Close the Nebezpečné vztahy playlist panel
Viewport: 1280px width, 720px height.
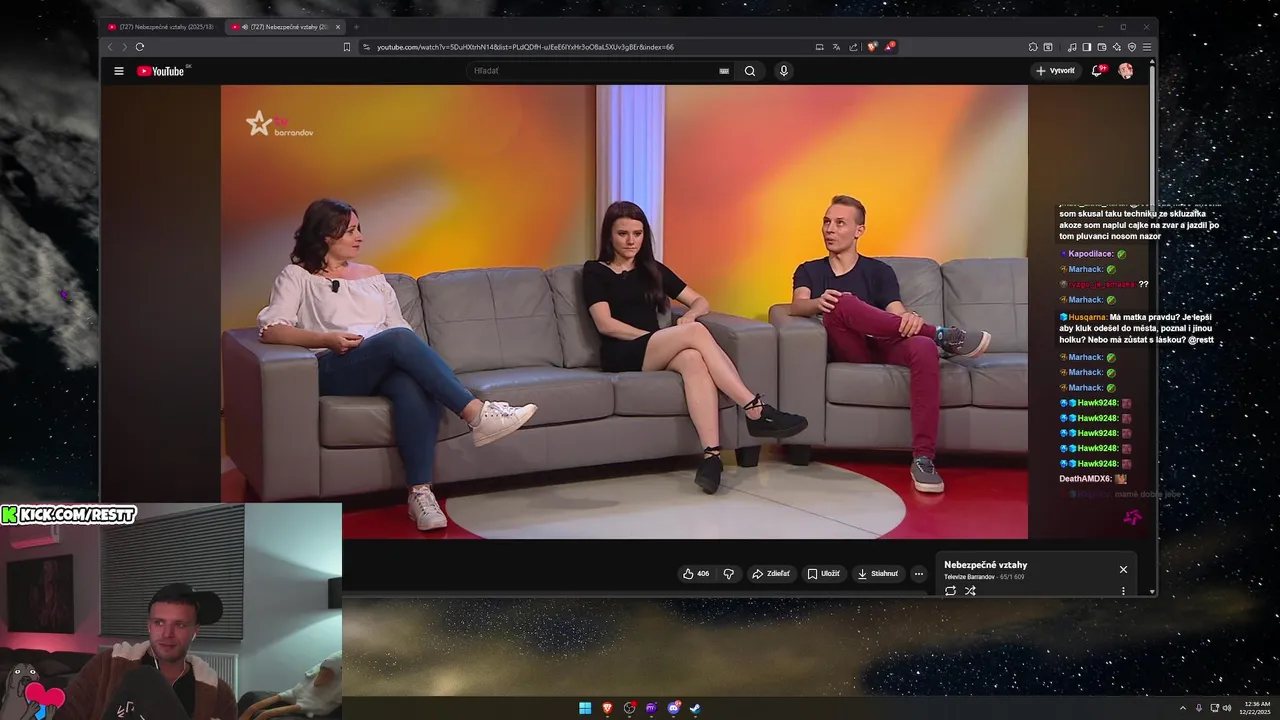pyautogui.click(x=1123, y=570)
